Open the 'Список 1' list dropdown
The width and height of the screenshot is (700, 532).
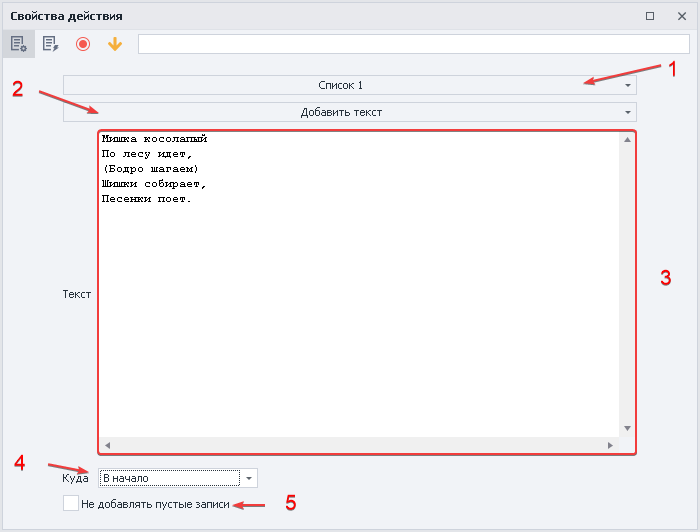[x=349, y=85]
